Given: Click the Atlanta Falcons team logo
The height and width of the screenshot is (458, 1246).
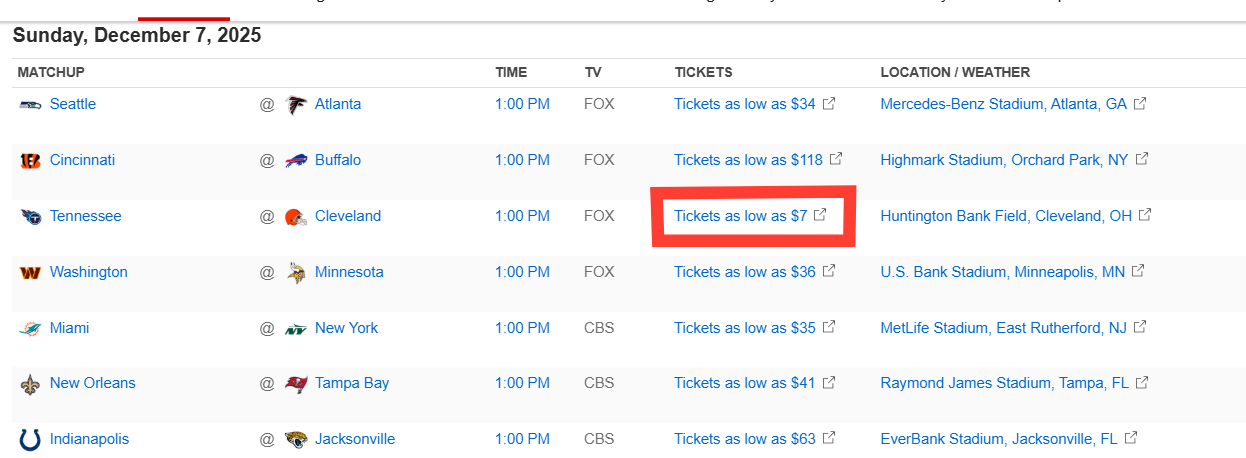Looking at the screenshot, I should tap(295, 104).
